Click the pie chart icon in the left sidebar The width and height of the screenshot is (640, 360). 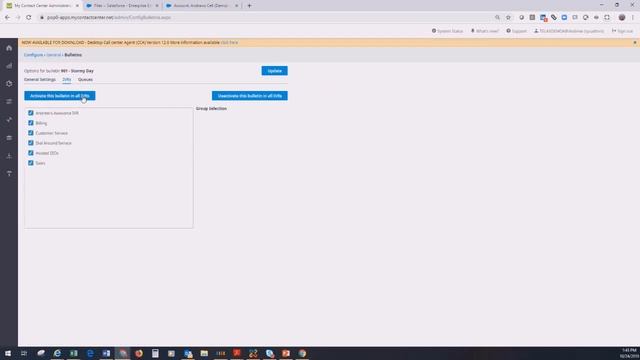pos(9,84)
